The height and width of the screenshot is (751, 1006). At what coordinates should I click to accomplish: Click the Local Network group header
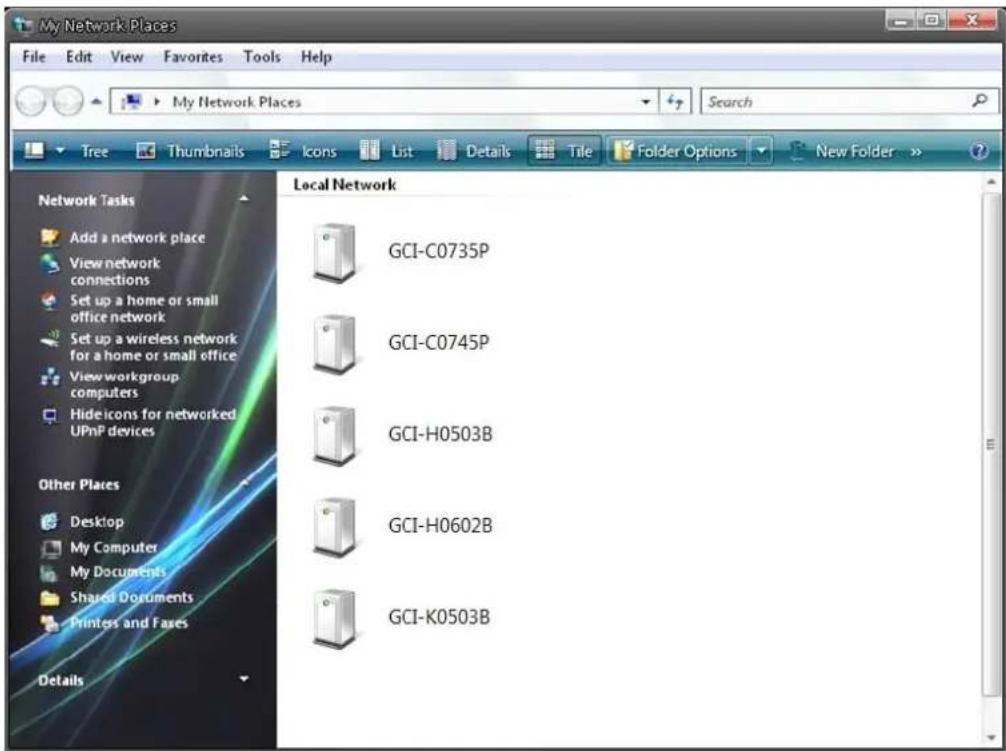[x=345, y=185]
